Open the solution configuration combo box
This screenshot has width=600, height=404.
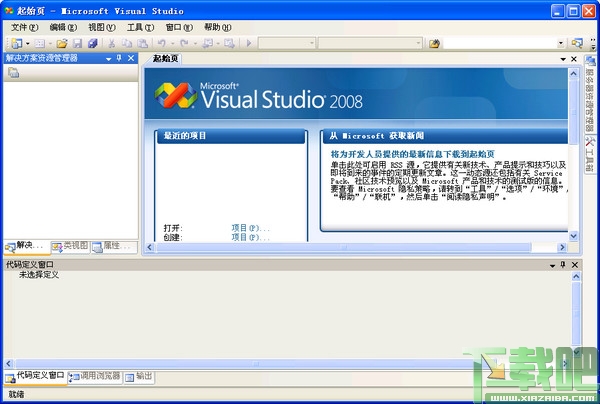coord(287,43)
